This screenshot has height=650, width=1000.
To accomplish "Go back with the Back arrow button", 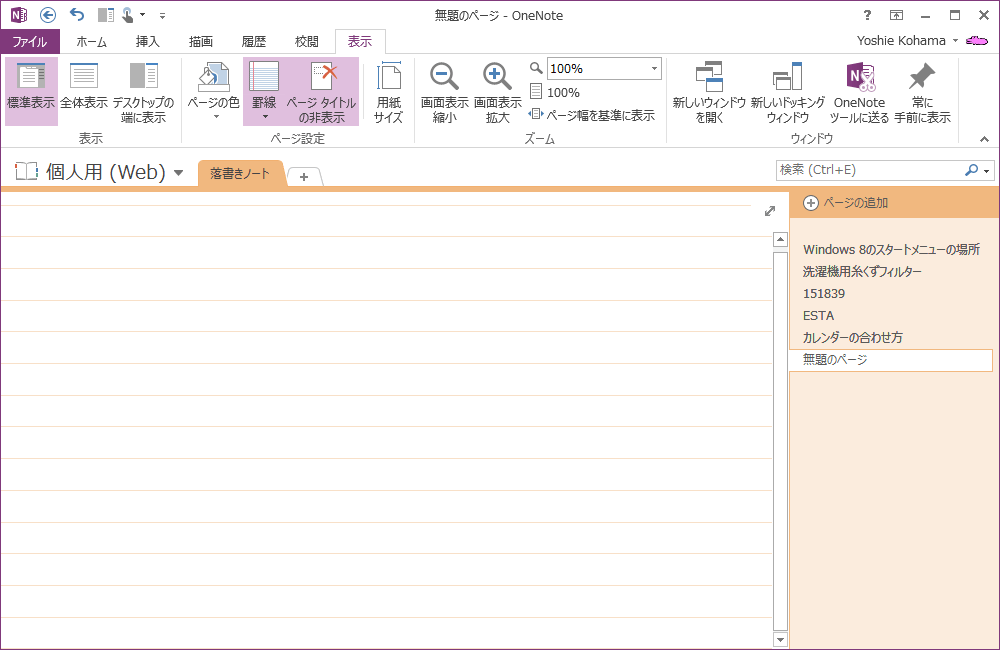I will click(48, 15).
